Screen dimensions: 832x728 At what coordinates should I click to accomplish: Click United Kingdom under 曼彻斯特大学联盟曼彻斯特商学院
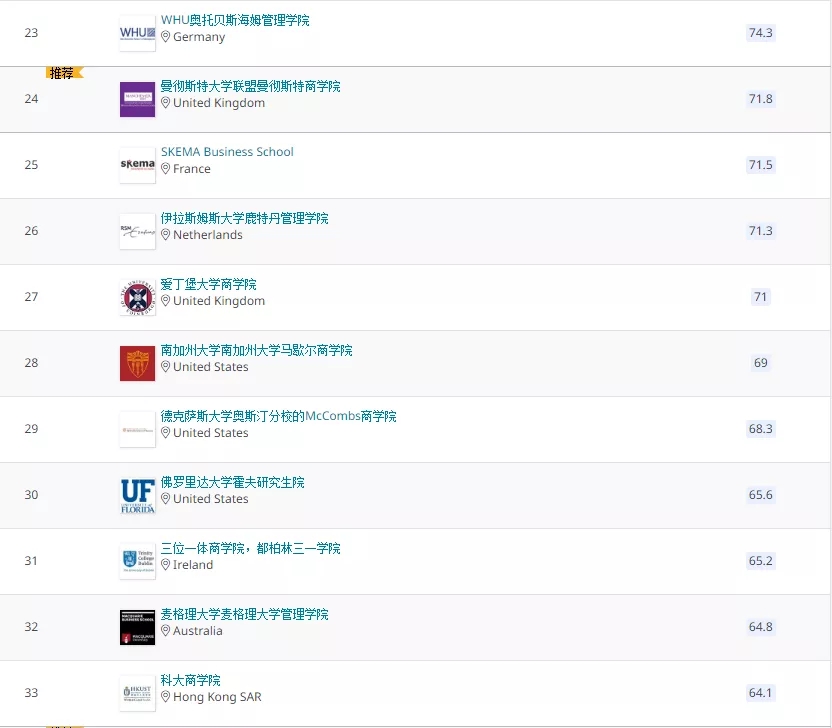click(219, 103)
